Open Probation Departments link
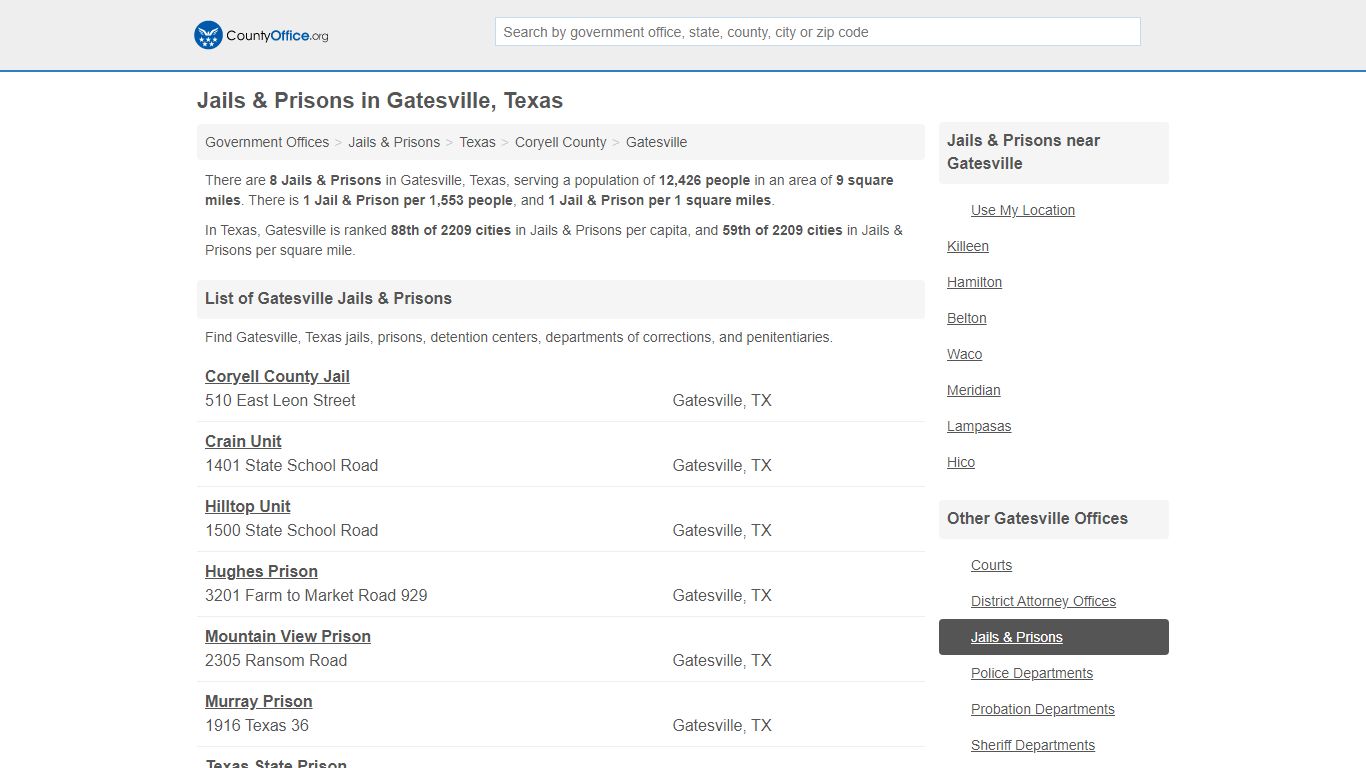 point(1043,709)
